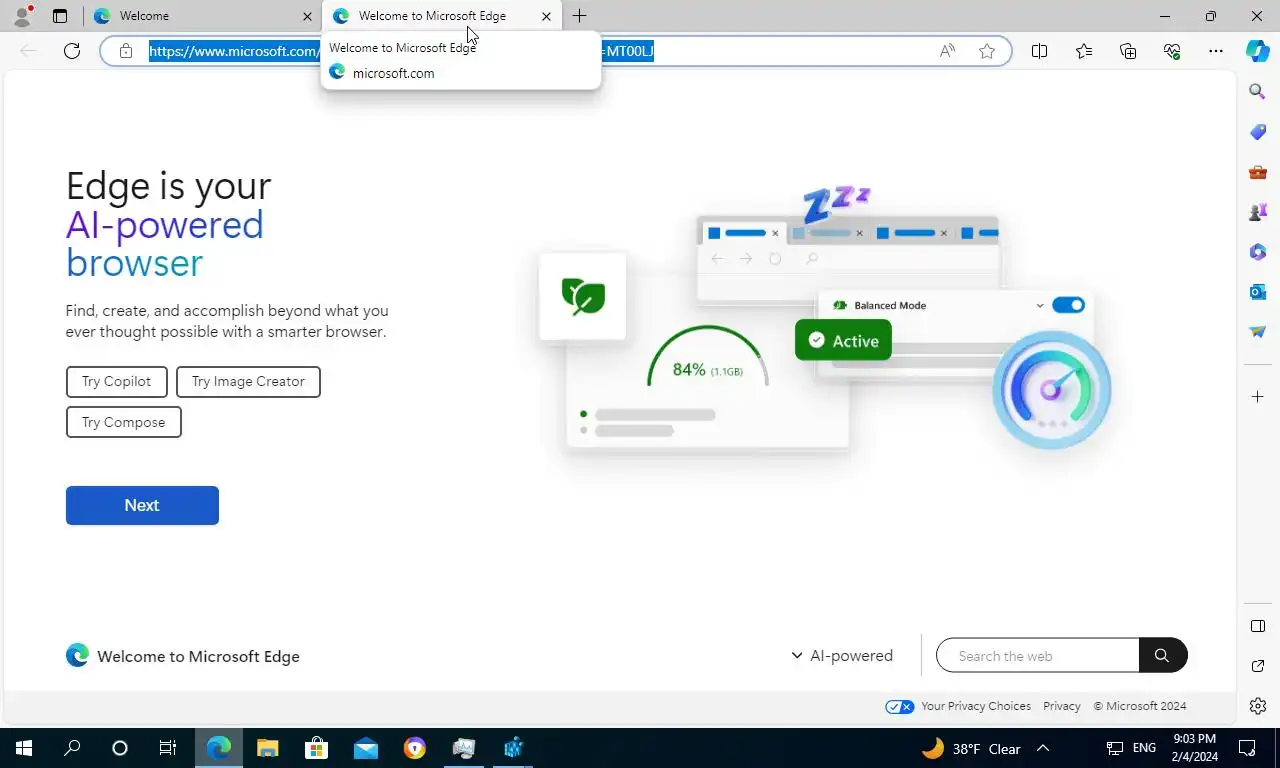Add this page to favorites star
1280x768 pixels.
(987, 51)
